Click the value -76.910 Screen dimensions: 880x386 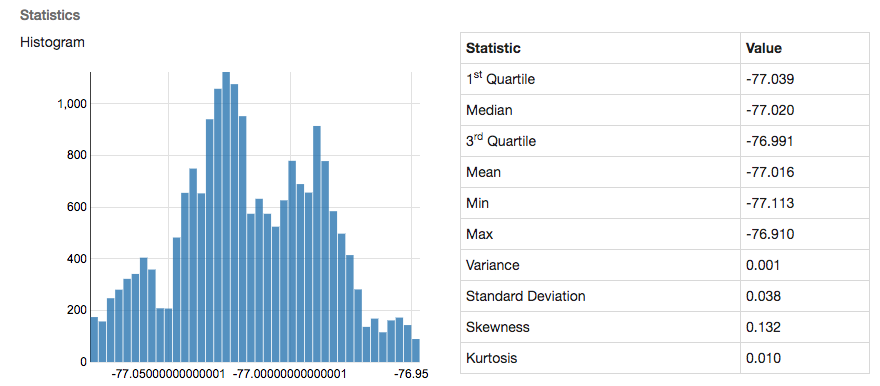[x=770, y=234]
